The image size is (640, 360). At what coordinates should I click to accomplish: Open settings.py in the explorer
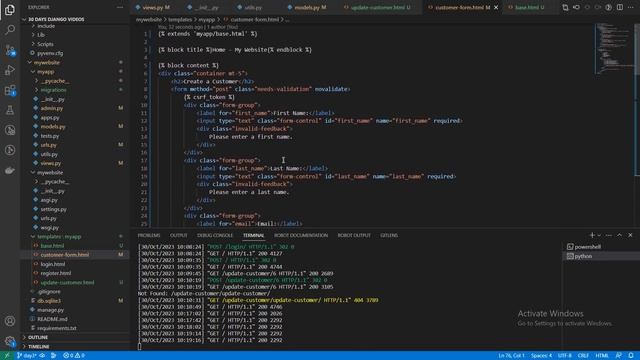[53, 209]
